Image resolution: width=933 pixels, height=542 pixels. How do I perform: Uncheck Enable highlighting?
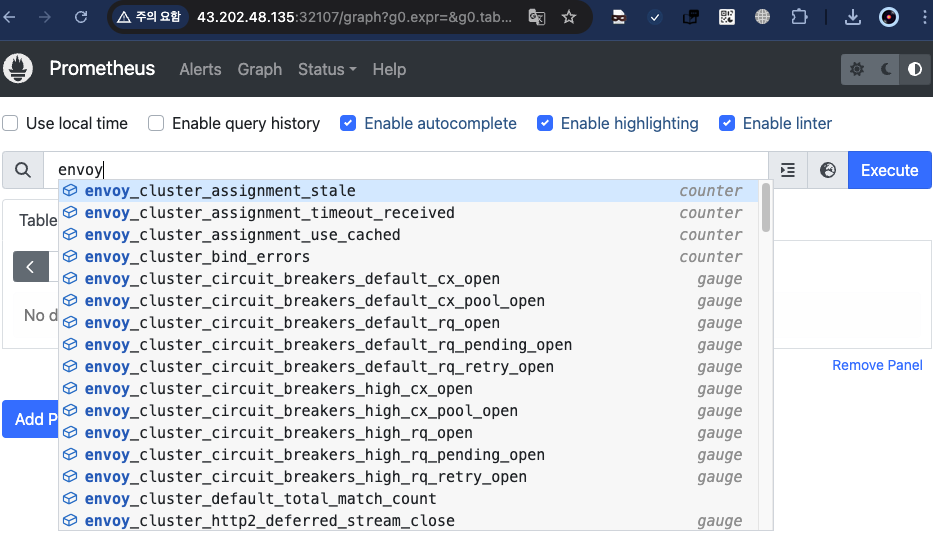[x=544, y=123]
